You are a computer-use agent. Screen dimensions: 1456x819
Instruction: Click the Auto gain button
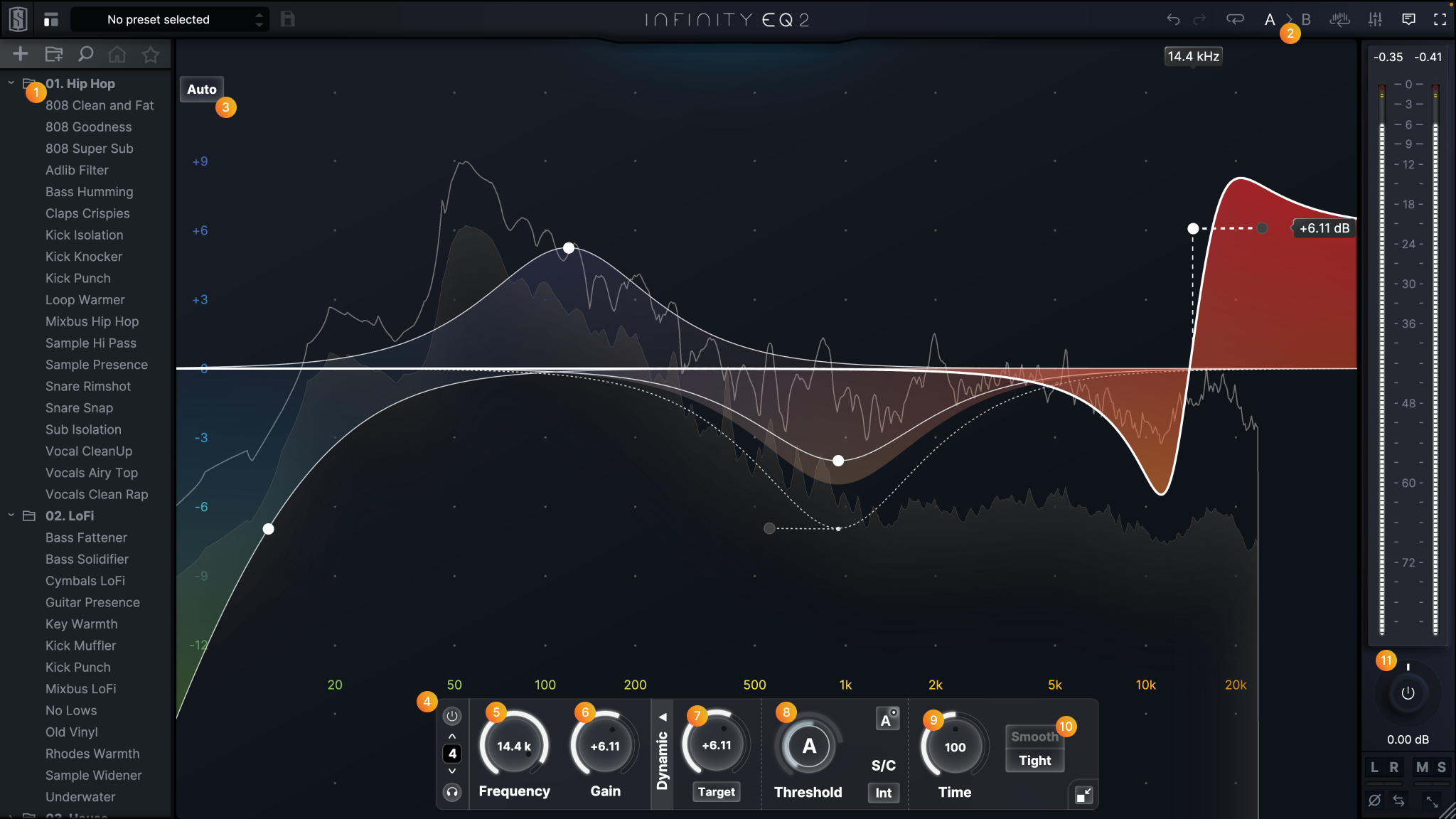pos(201,89)
